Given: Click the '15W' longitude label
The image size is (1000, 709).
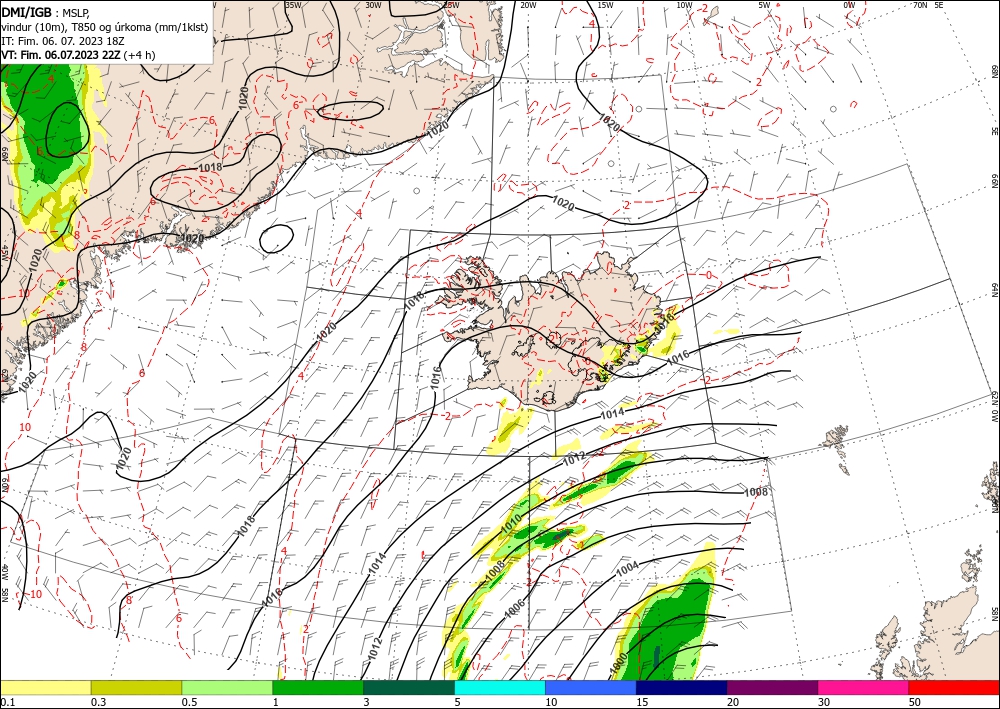Looking at the screenshot, I should [606, 5].
